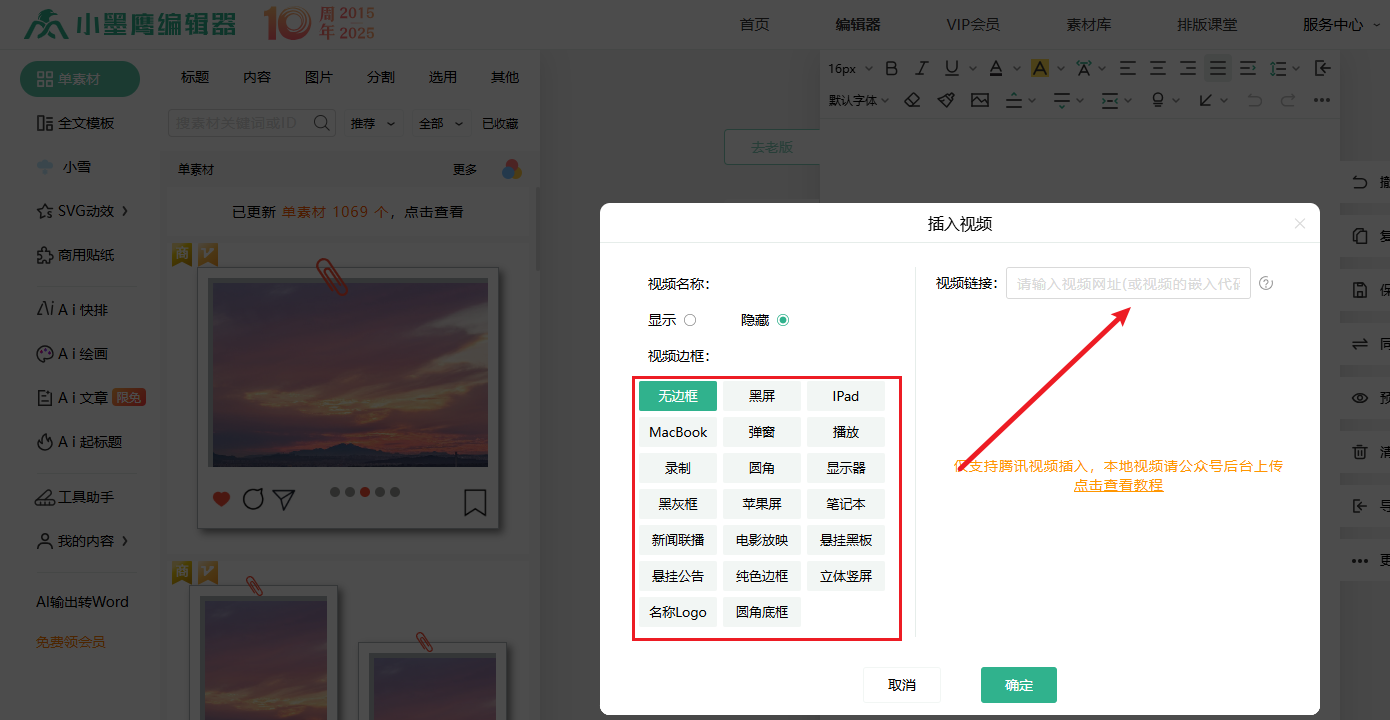This screenshot has height=720, width=1390.
Task: Open the line spacing dropdown arrow
Action: 1297,68
